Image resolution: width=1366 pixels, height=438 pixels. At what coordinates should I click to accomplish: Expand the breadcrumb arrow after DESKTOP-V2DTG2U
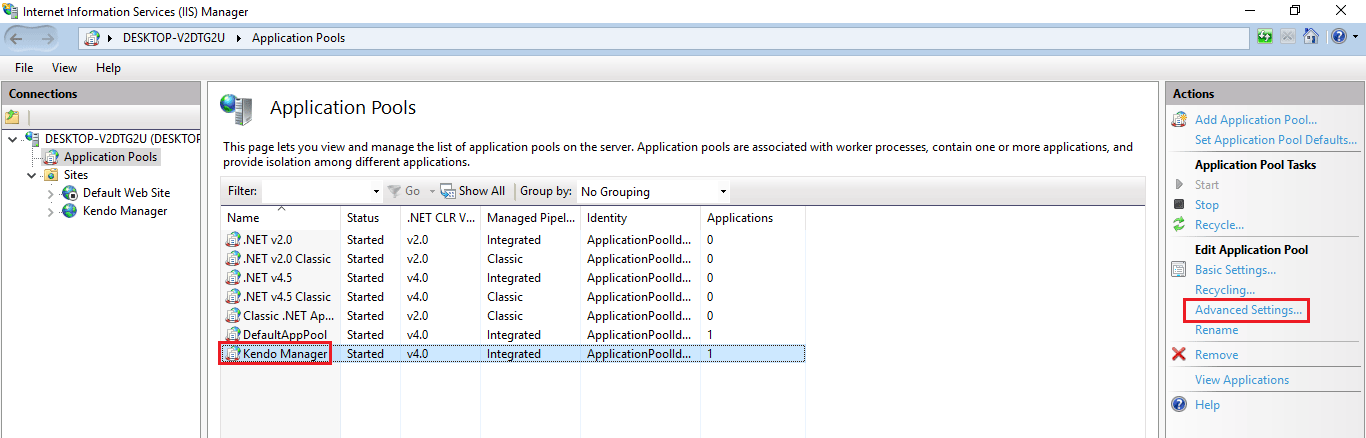240,38
